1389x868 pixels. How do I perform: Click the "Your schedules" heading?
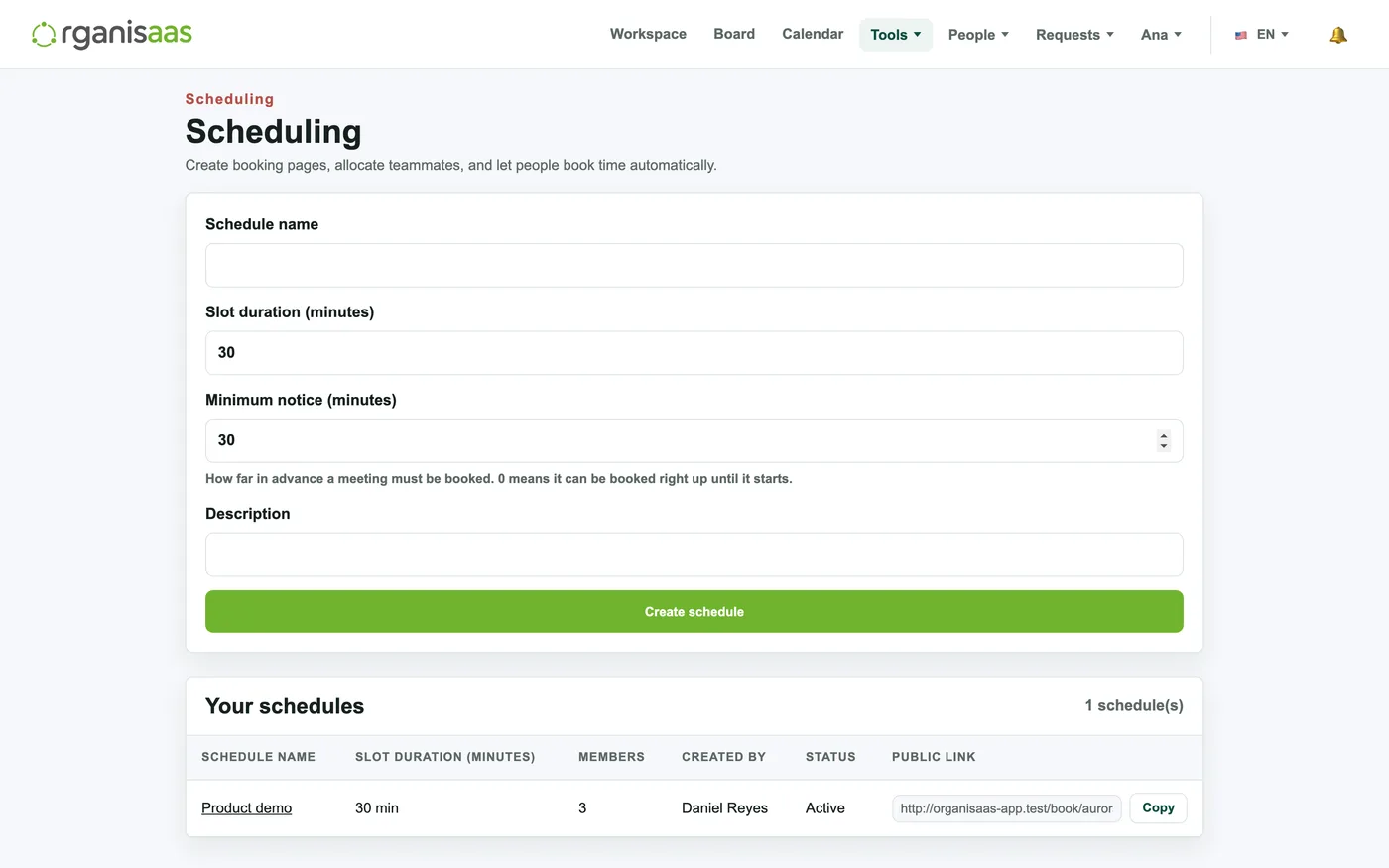(285, 706)
